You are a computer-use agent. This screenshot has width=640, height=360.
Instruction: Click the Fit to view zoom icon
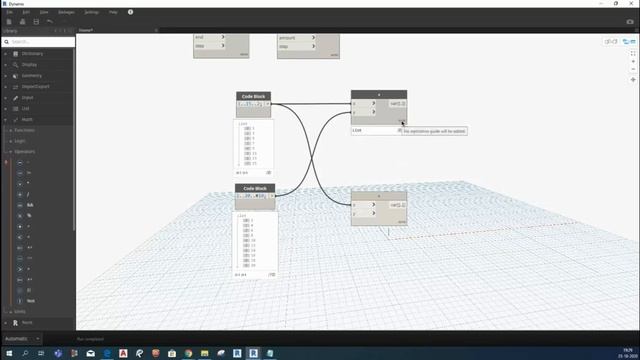point(633,53)
